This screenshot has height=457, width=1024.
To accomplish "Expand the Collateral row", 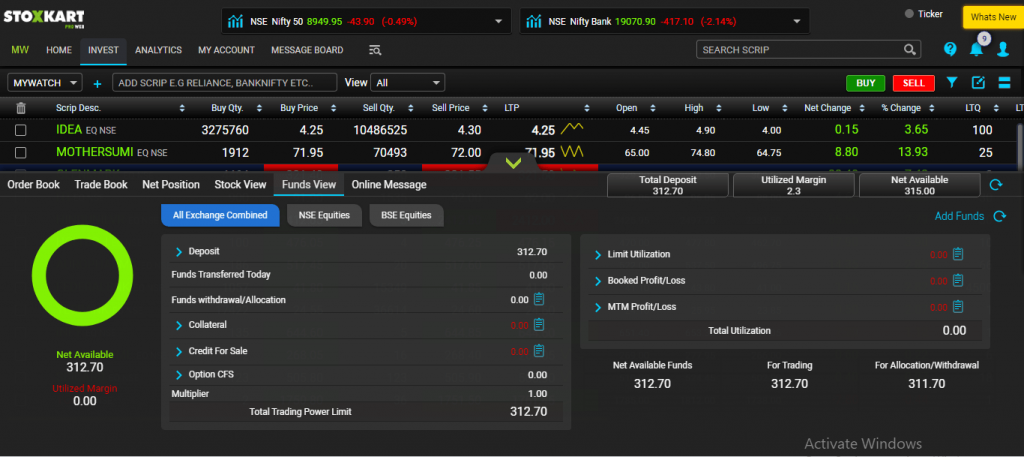I will pos(179,324).
